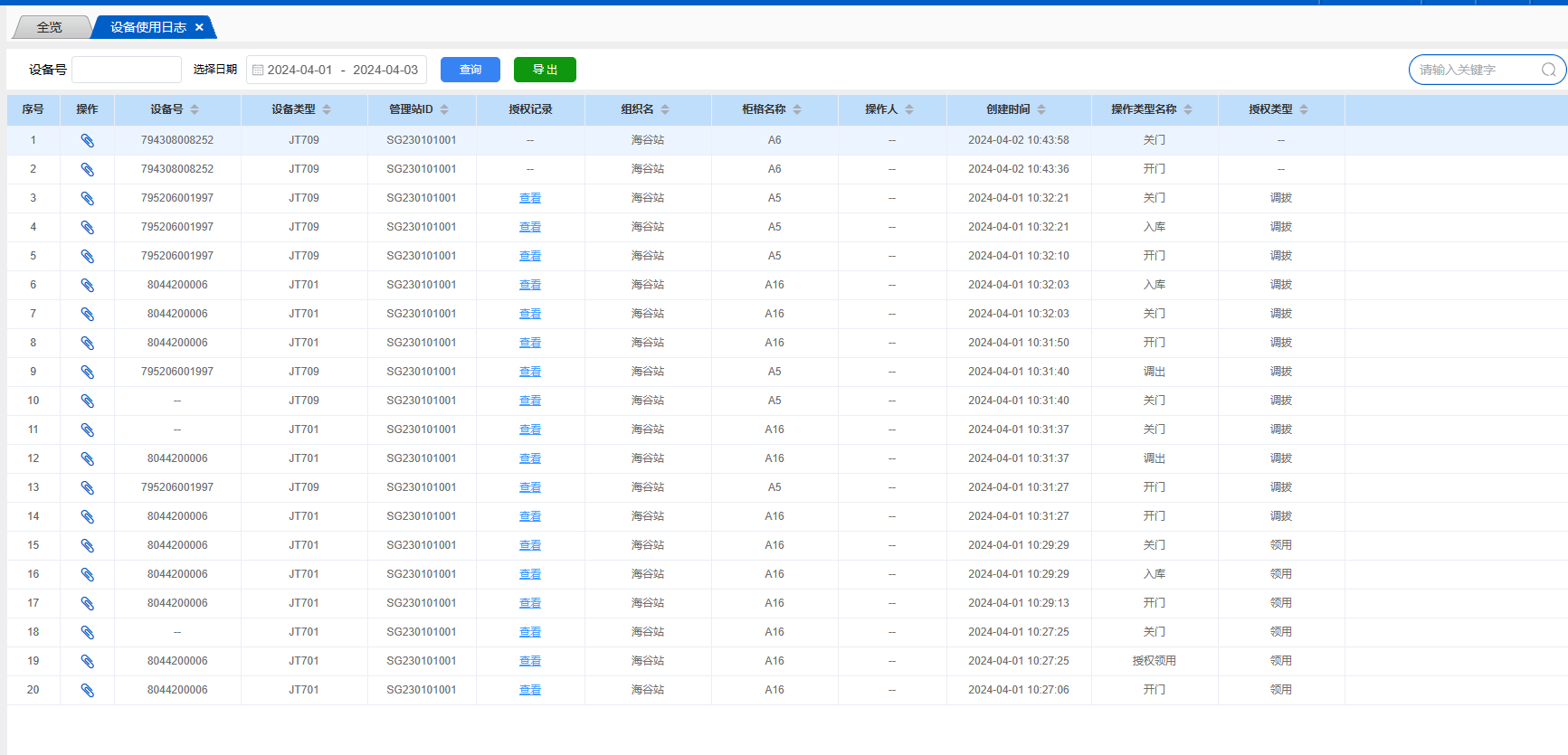The width and height of the screenshot is (1568, 755).
Task: Click the calendar icon in date range field
Action: pyautogui.click(x=258, y=70)
